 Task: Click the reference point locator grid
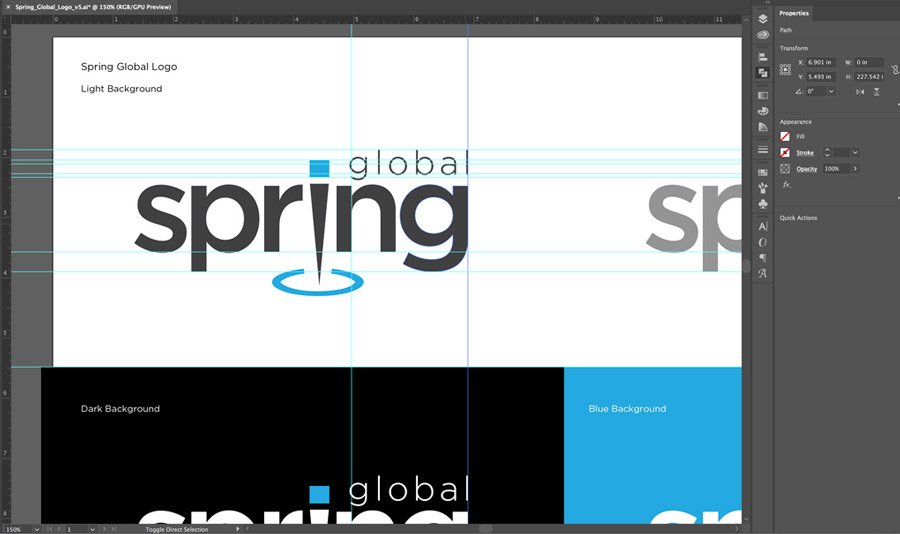pos(785,69)
